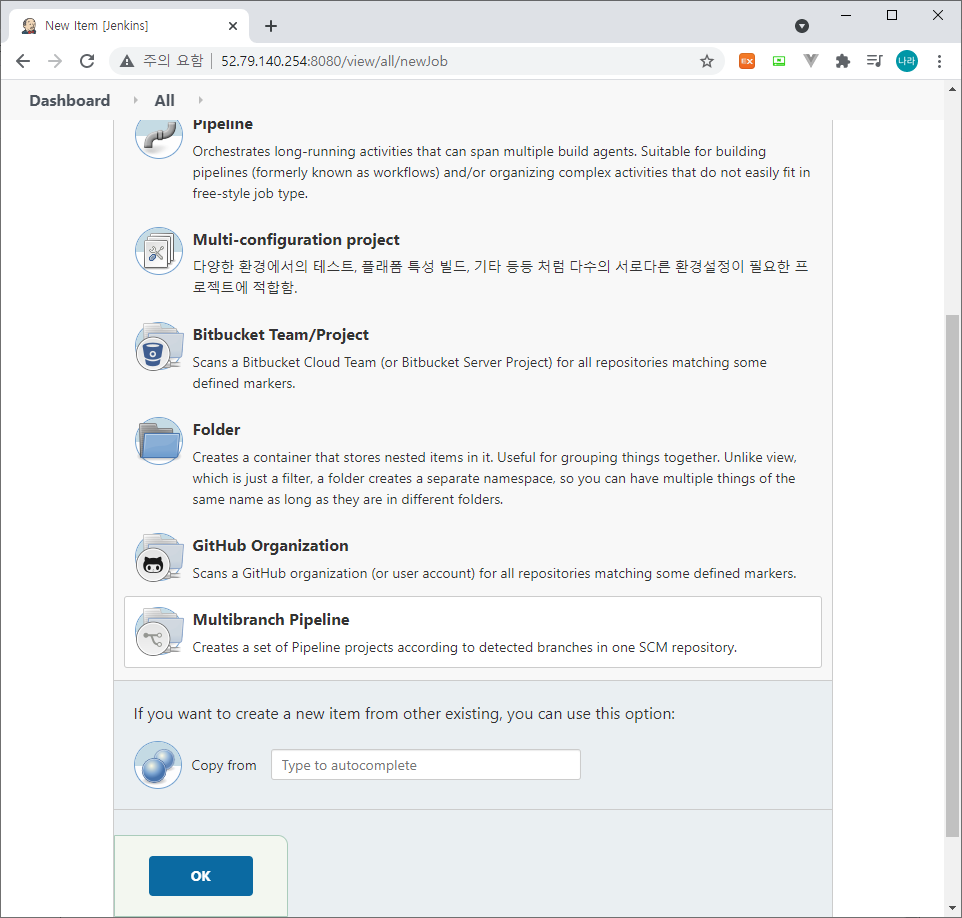962x918 pixels.
Task: Click 'If you want to create' hint text
Action: [404, 714]
